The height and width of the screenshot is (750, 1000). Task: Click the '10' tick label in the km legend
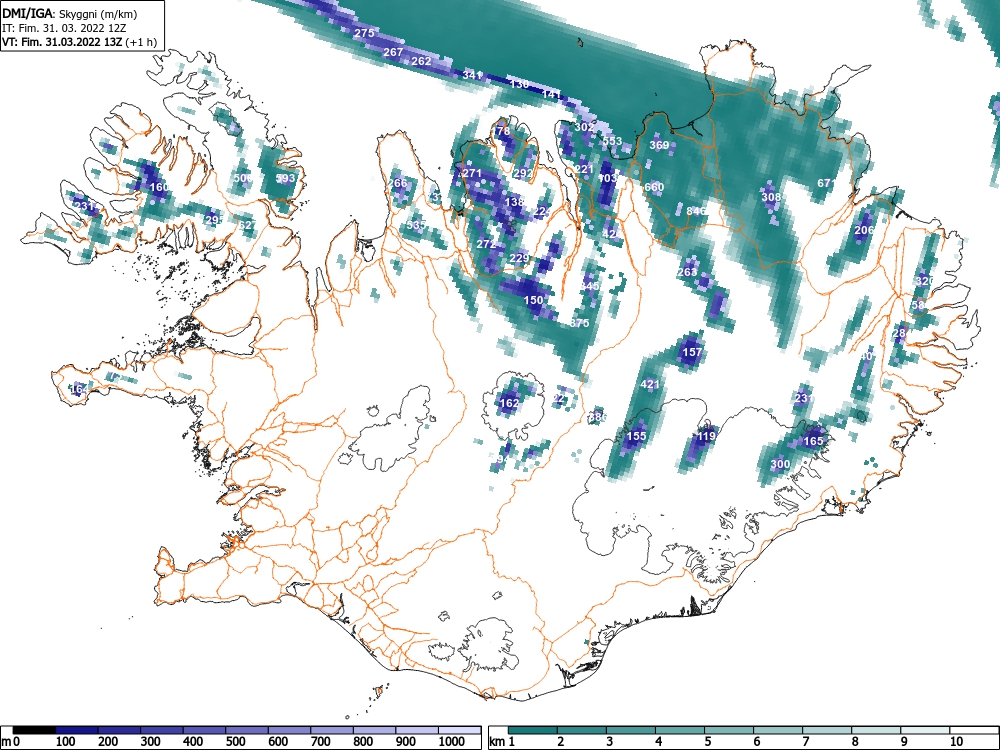(x=955, y=742)
